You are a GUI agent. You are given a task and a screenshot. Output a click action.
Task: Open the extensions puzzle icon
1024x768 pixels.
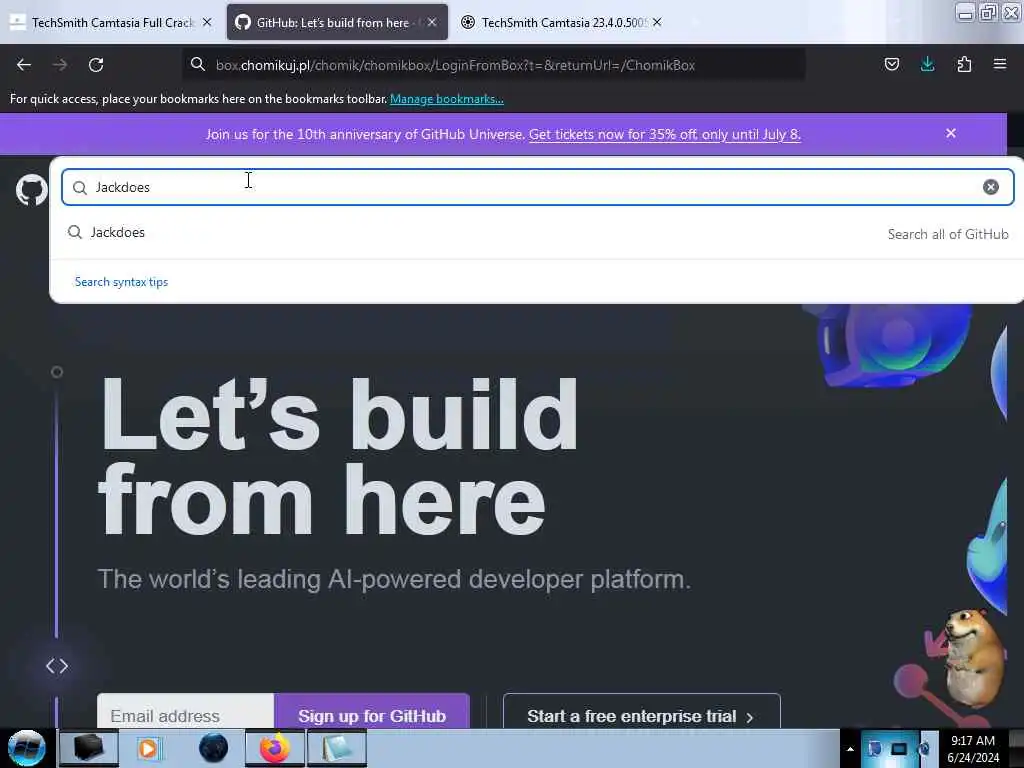964,64
